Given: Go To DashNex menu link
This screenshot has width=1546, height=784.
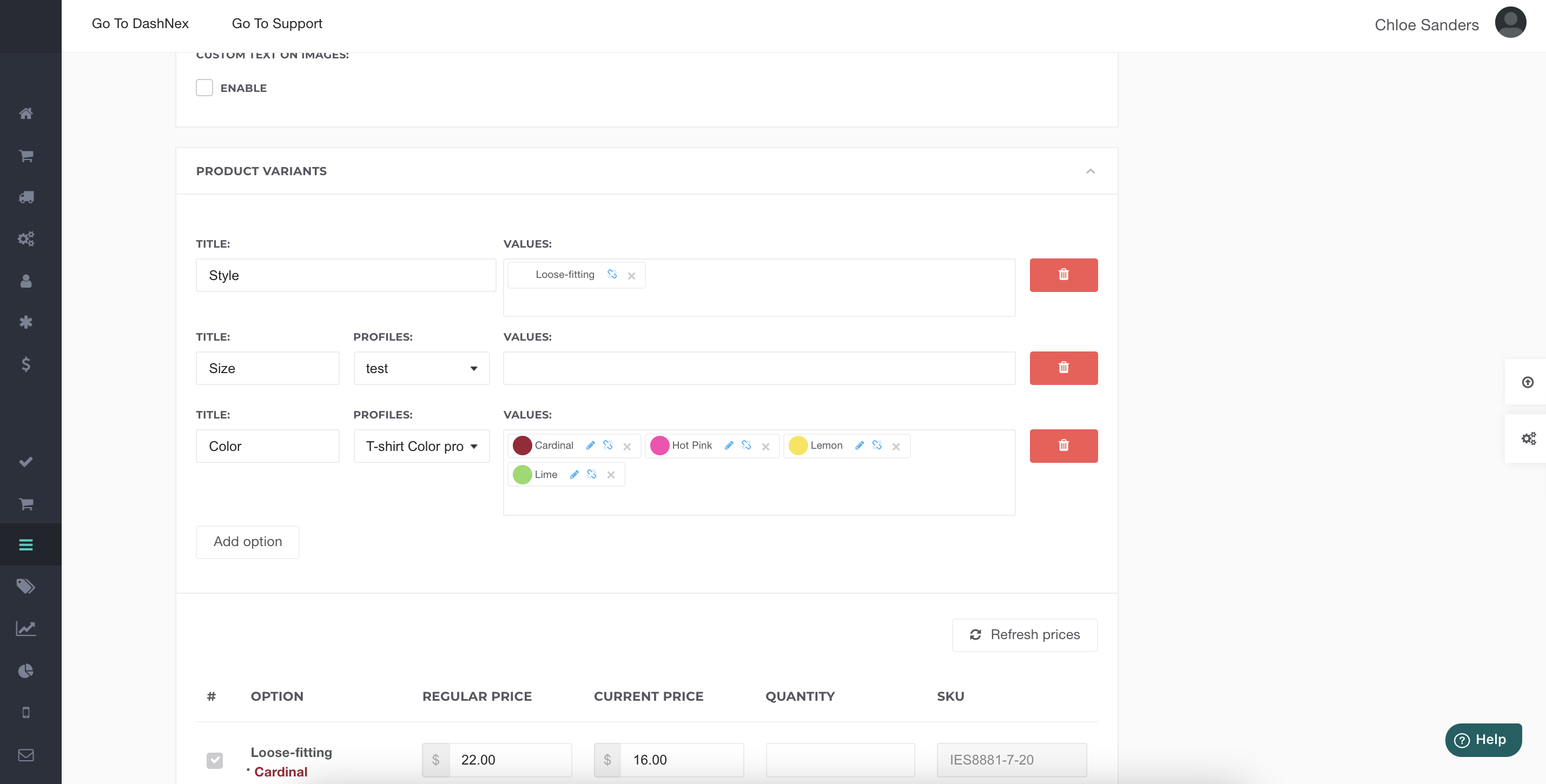Looking at the screenshot, I should click(140, 23).
